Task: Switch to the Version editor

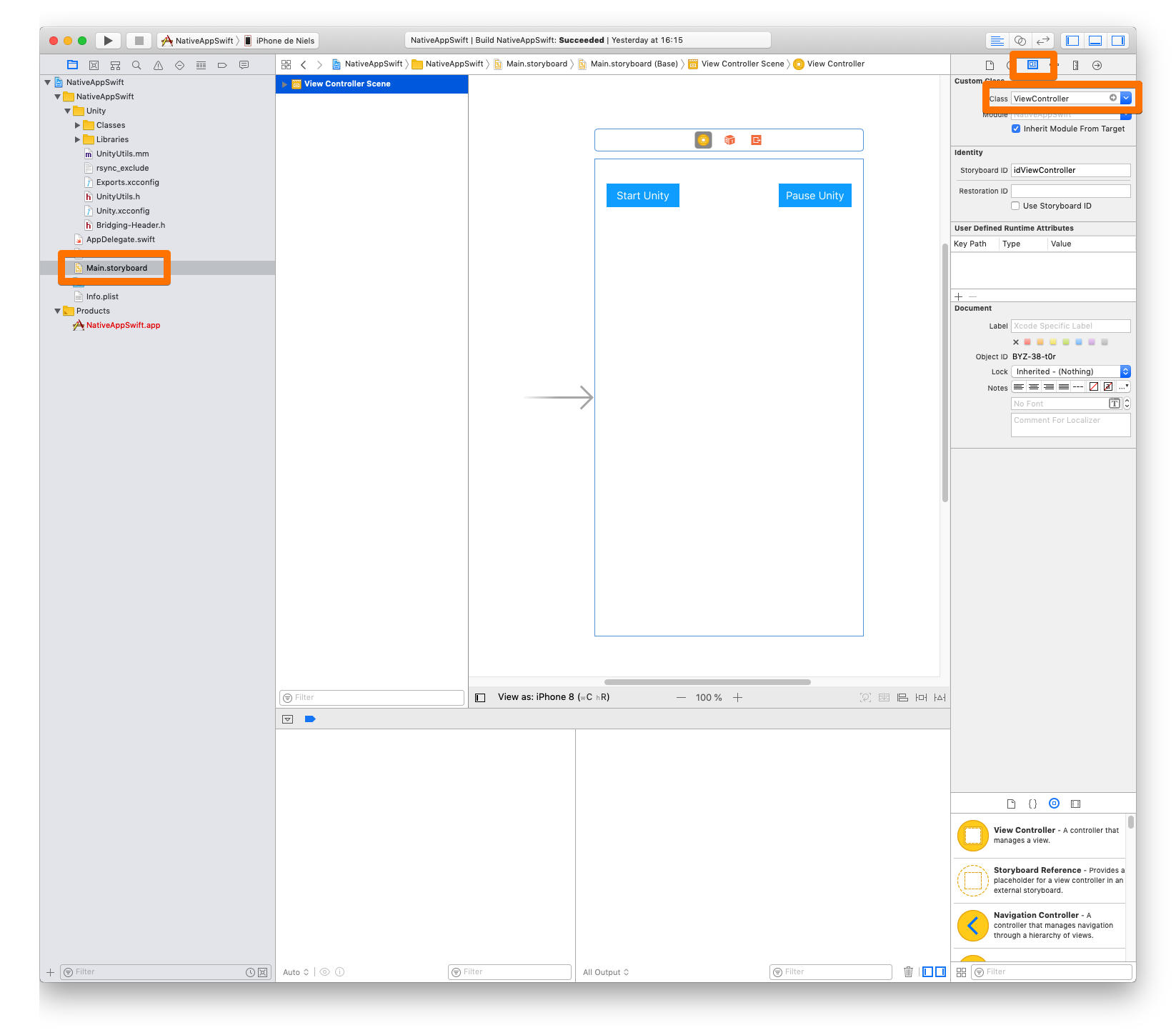Action: tap(1043, 41)
